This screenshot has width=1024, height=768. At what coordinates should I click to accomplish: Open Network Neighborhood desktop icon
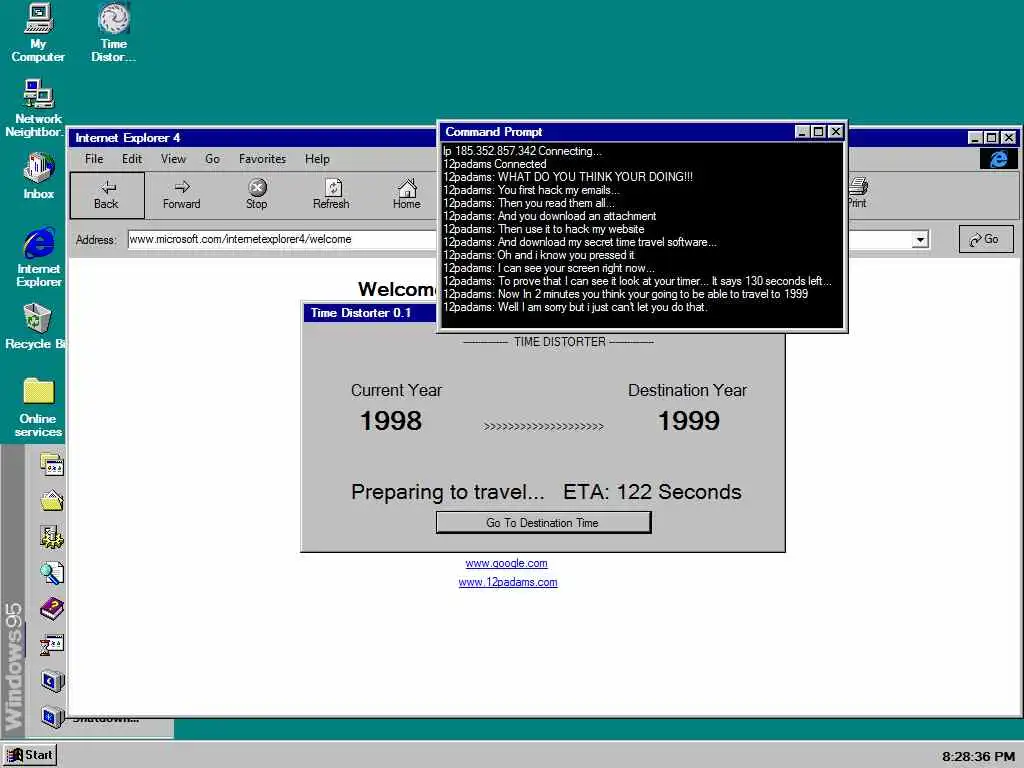[37, 108]
